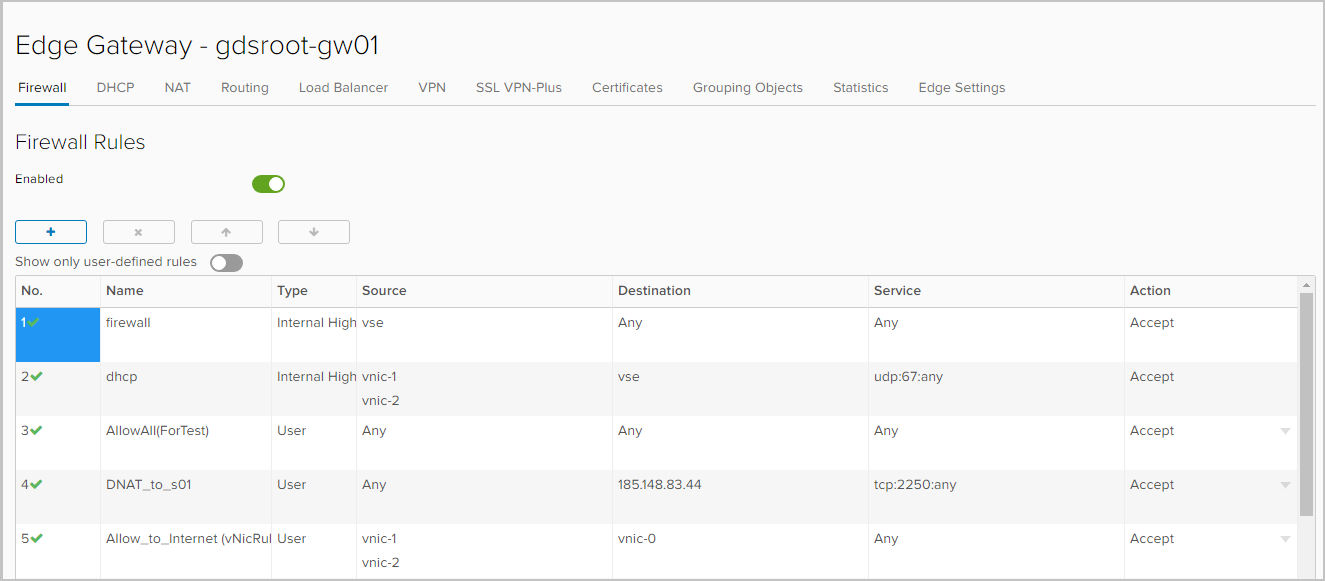The height and width of the screenshot is (581, 1325).
Task: Select the move rule down arrow icon
Action: coord(313,231)
